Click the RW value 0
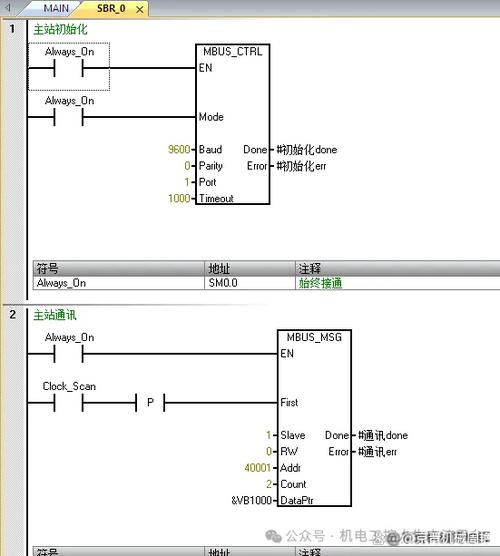The height and width of the screenshot is (556, 500). pyautogui.click(x=269, y=451)
